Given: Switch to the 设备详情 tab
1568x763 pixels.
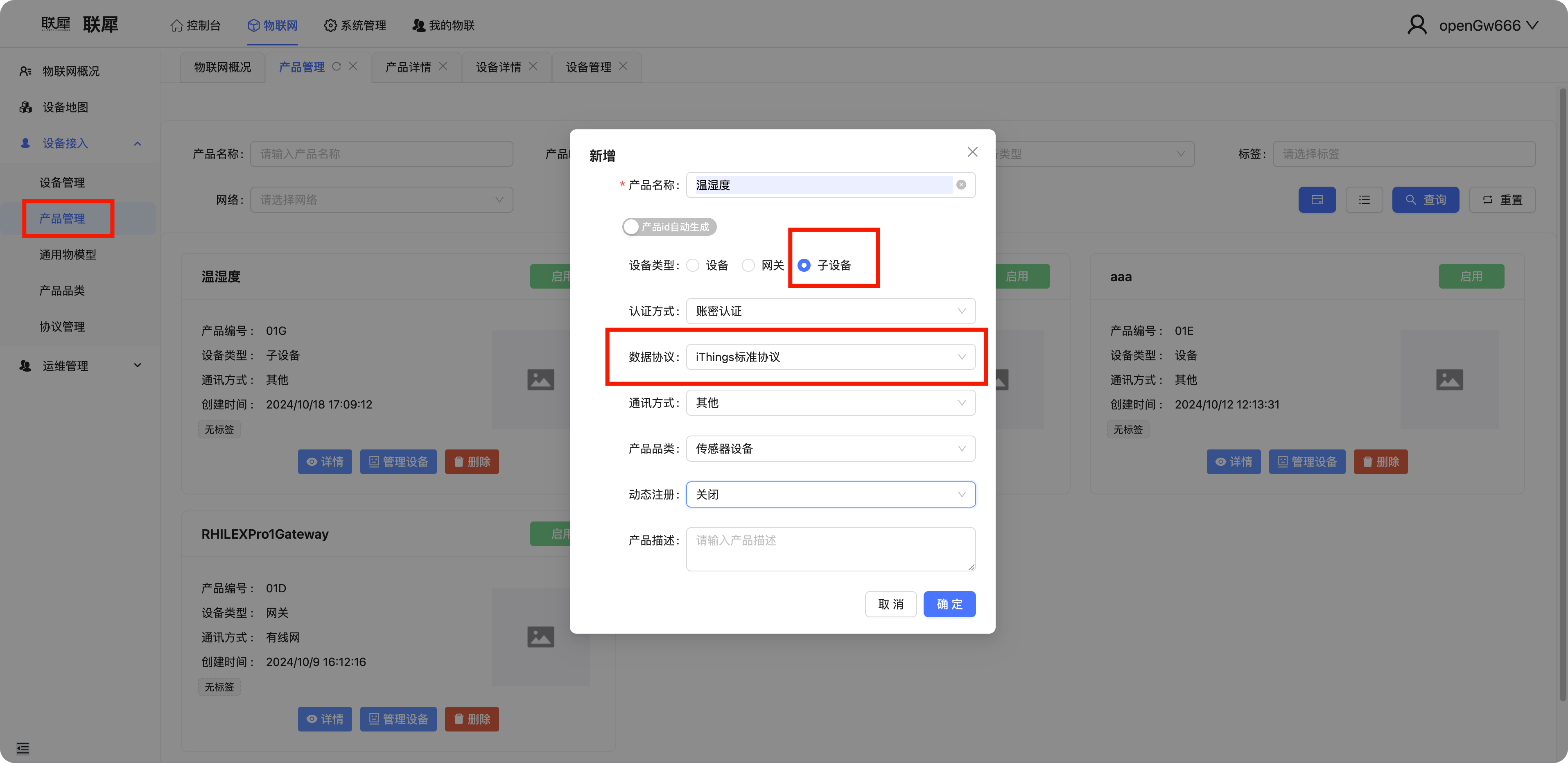Looking at the screenshot, I should (x=498, y=67).
